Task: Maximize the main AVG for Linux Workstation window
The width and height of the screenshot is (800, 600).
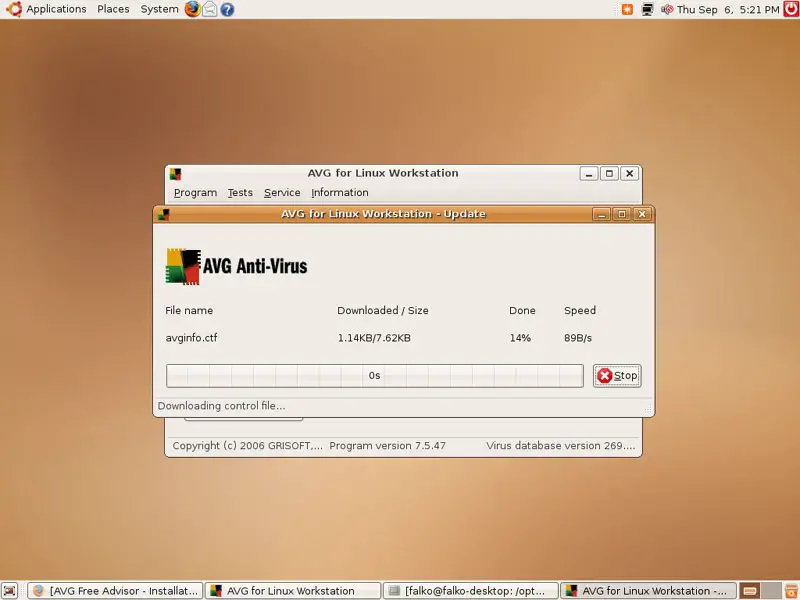Action: (609, 174)
